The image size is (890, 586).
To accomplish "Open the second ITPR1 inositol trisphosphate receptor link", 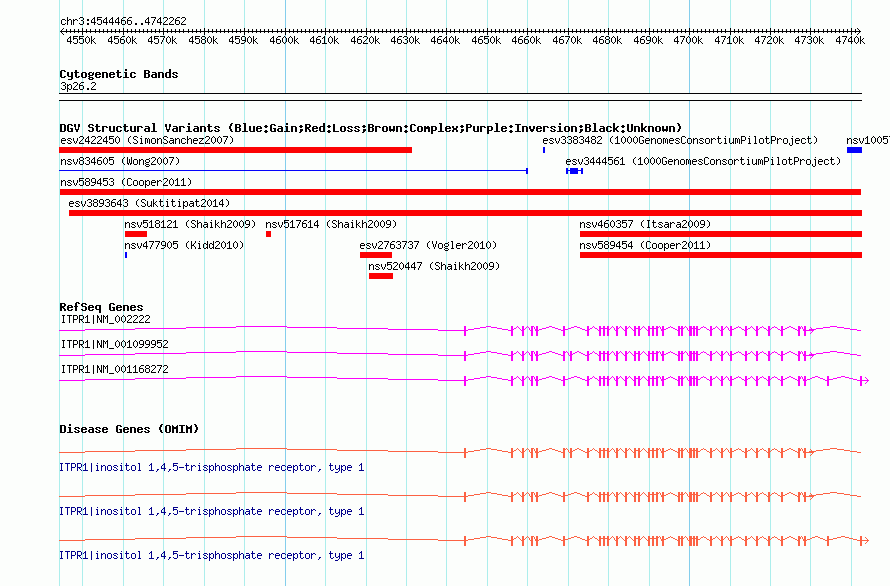I will click(212, 512).
